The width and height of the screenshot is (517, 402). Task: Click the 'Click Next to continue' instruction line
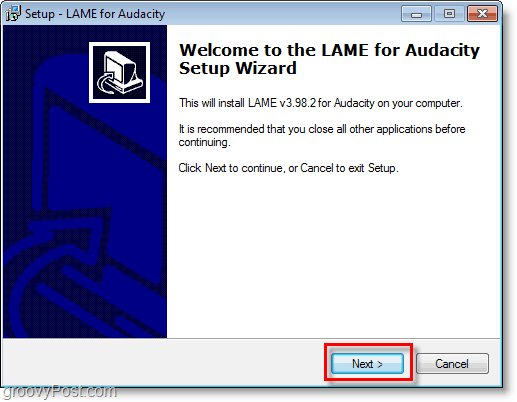click(x=289, y=168)
